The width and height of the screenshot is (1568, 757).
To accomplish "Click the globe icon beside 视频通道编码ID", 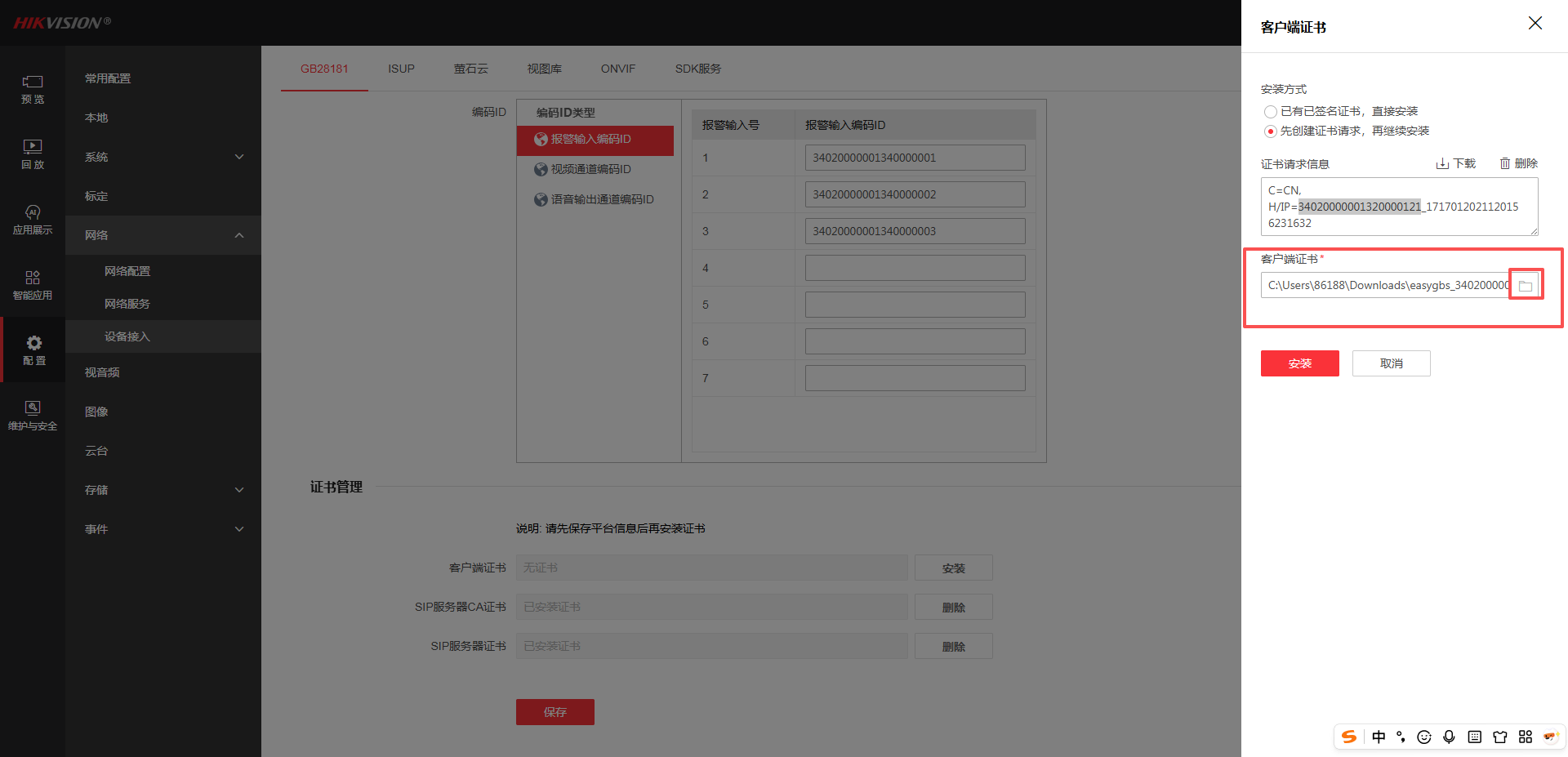I will pos(541,170).
